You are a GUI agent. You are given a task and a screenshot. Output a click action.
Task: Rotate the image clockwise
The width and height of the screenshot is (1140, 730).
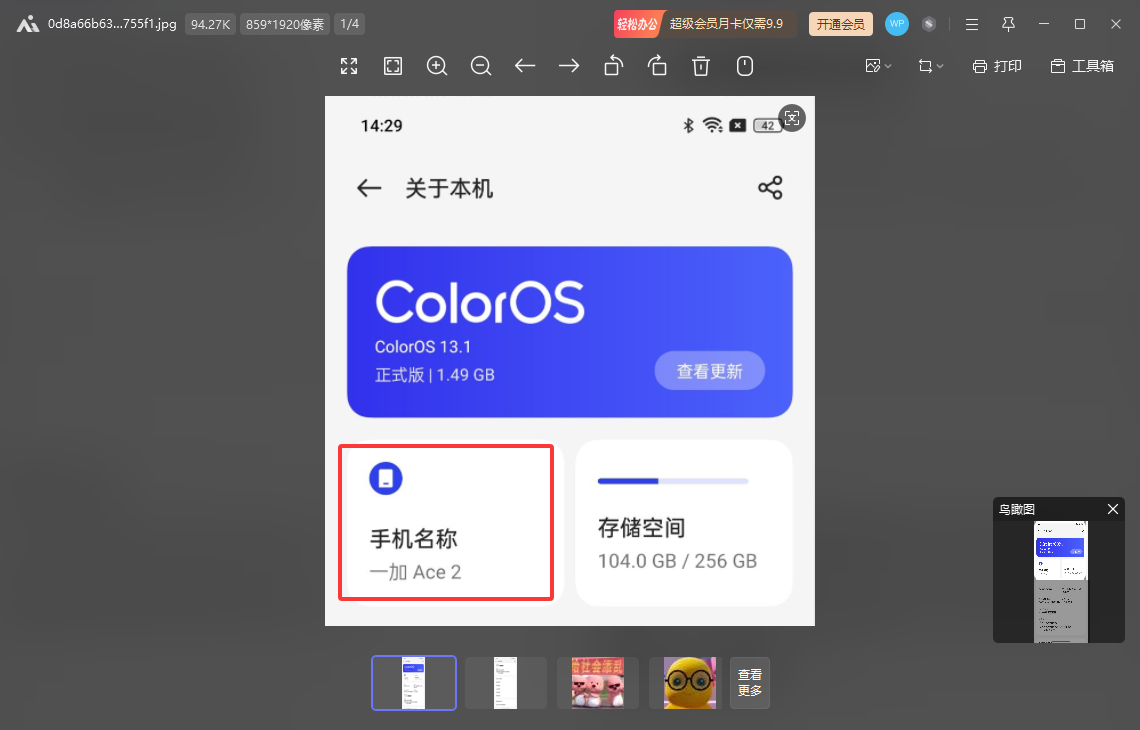[657, 66]
